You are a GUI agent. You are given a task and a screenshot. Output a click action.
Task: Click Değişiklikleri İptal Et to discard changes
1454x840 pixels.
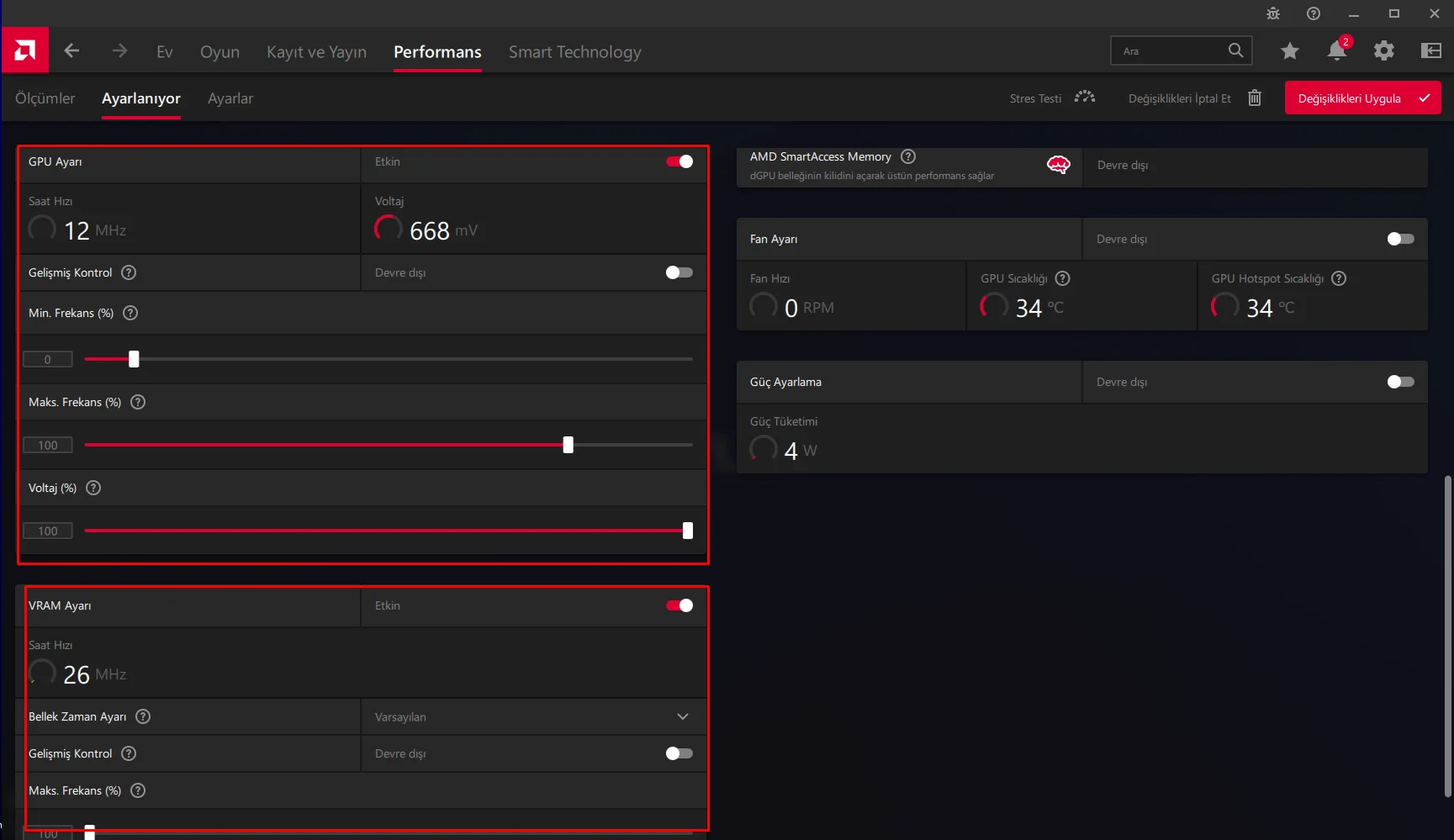point(1195,98)
